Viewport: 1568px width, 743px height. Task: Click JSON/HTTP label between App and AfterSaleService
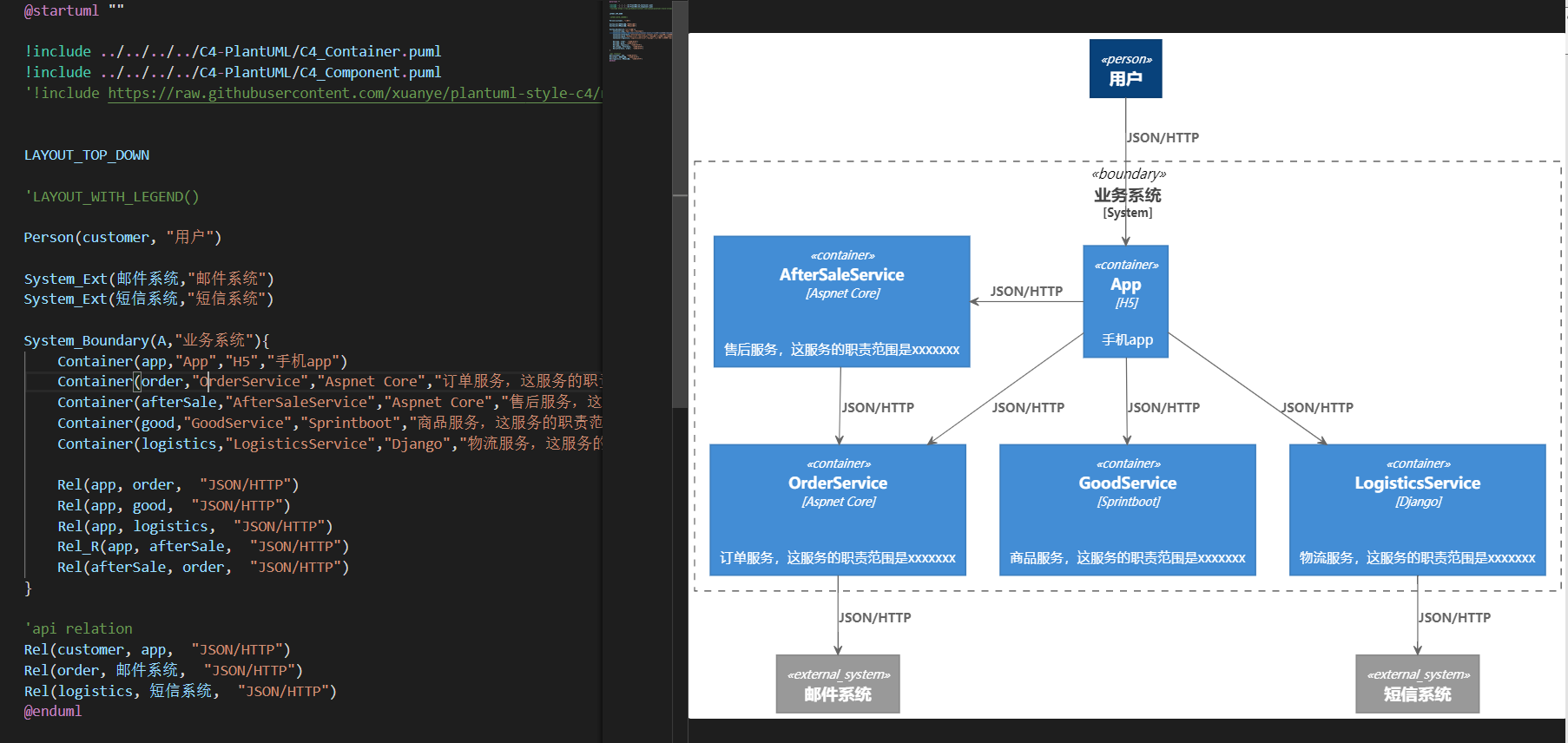[1026, 291]
